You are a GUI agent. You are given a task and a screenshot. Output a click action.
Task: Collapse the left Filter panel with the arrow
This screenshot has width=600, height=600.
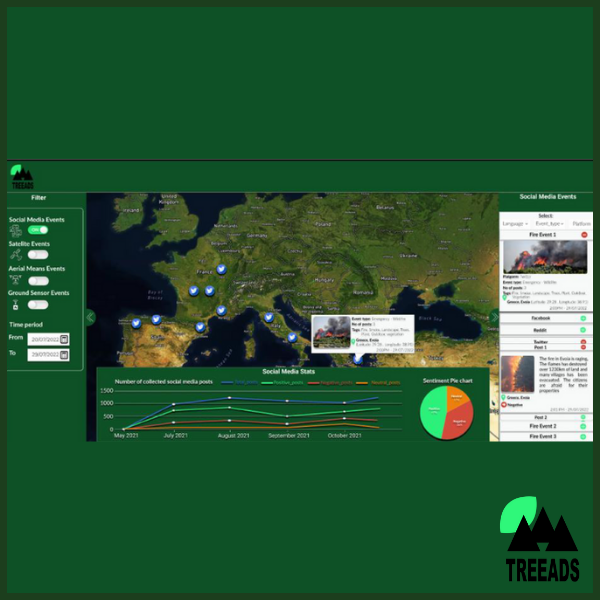pyautogui.click(x=90, y=317)
